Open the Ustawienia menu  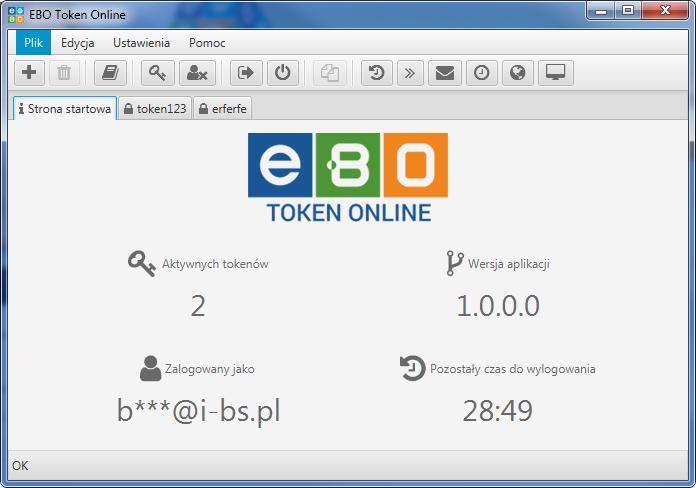click(x=141, y=43)
